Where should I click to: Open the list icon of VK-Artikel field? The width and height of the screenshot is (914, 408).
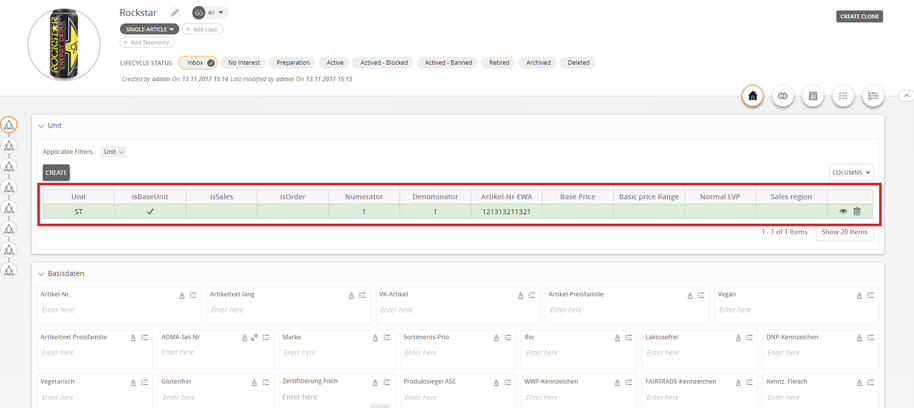point(532,296)
